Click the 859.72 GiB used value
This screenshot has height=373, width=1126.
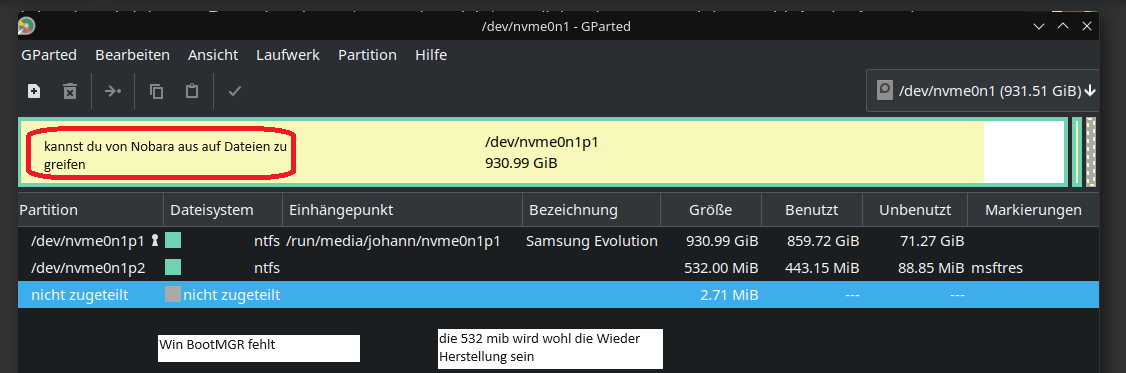pos(822,241)
